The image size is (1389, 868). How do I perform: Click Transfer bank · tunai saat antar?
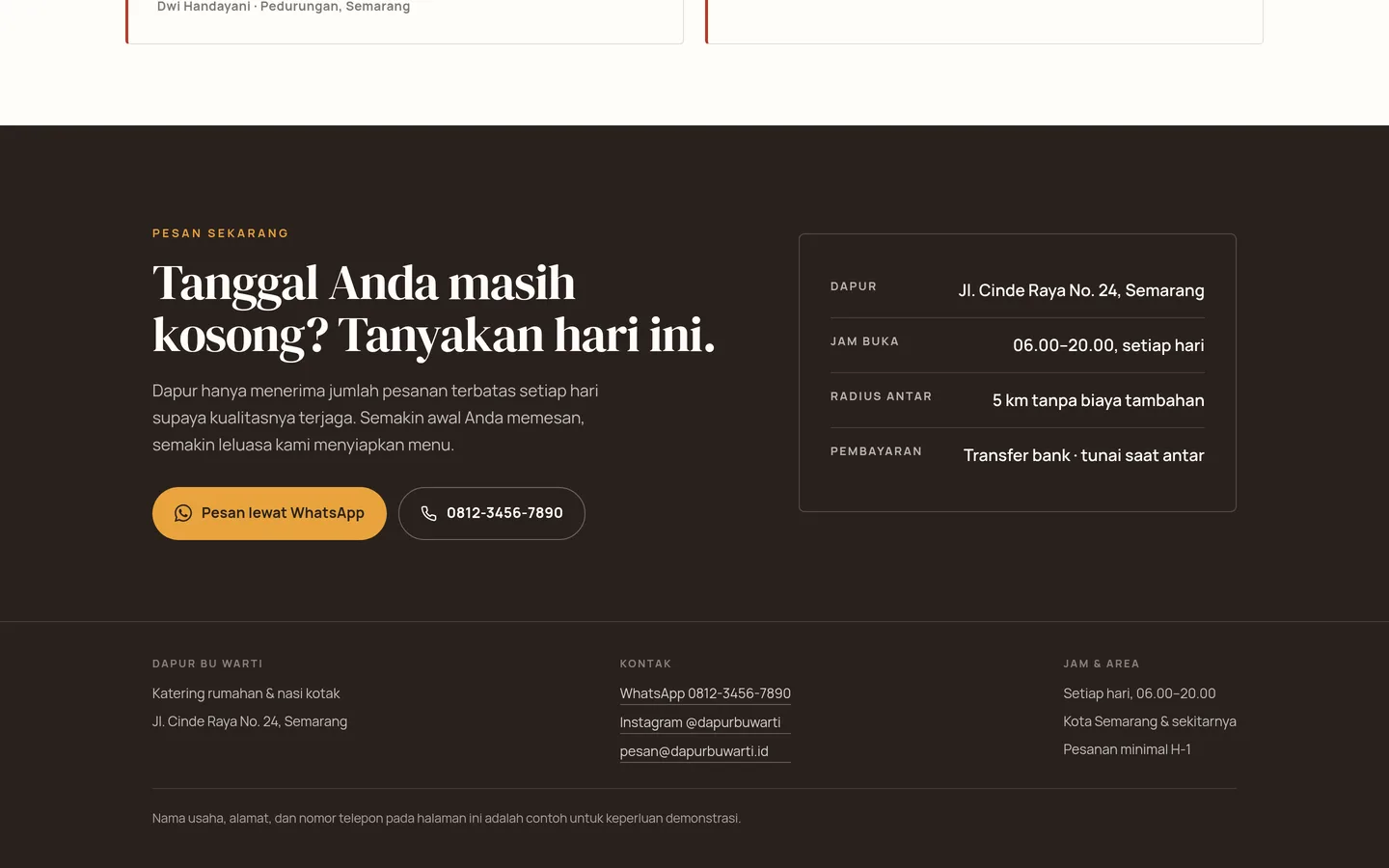(x=1084, y=455)
